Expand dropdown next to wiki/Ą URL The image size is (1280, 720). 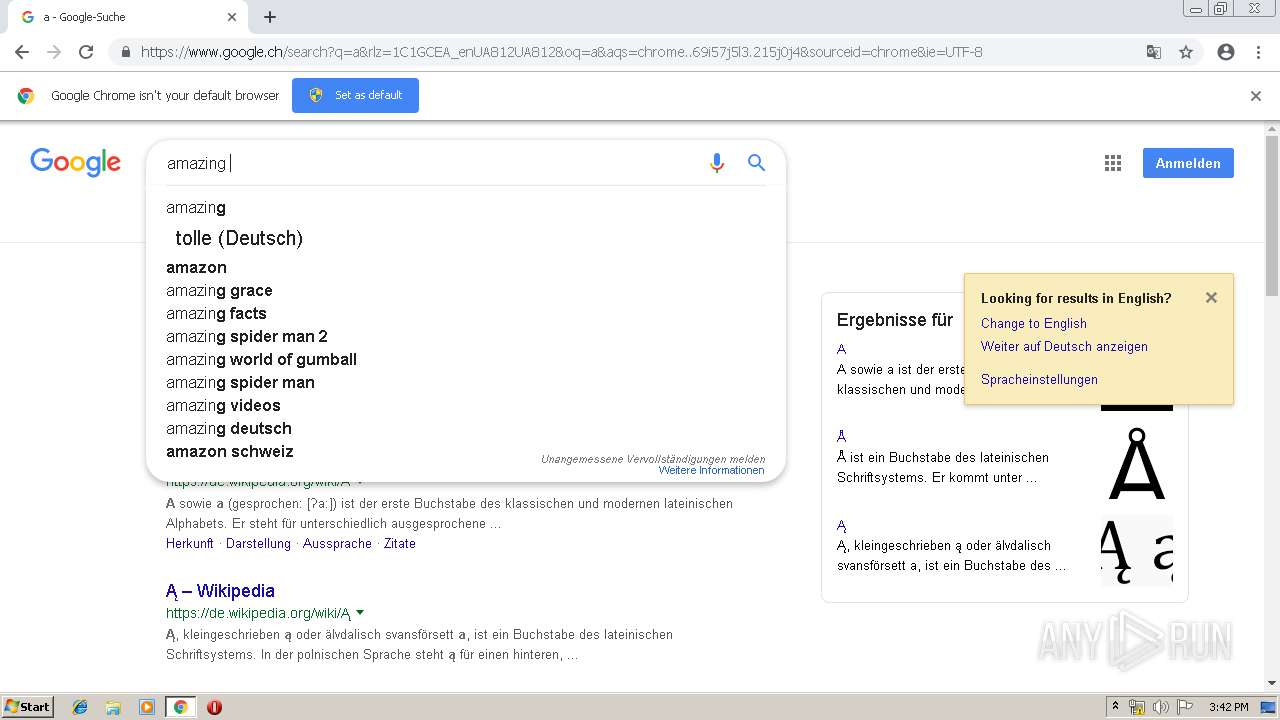click(x=360, y=613)
